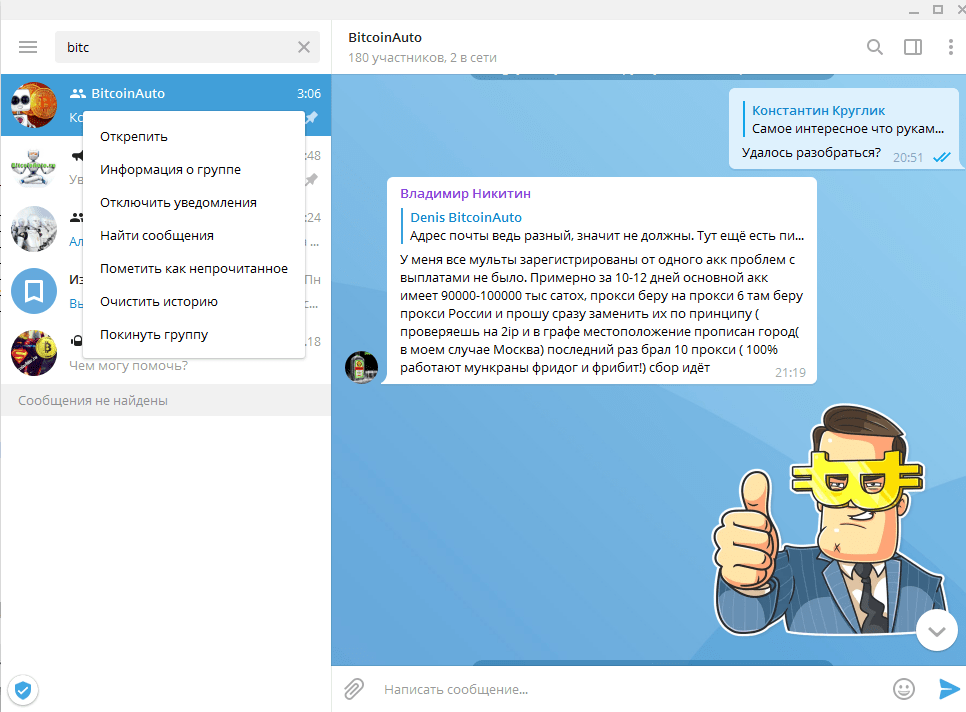Open the quoted reply from Denis BitcoinAuto
Image resolution: width=966 pixels, height=712 pixels.
tap(602, 226)
